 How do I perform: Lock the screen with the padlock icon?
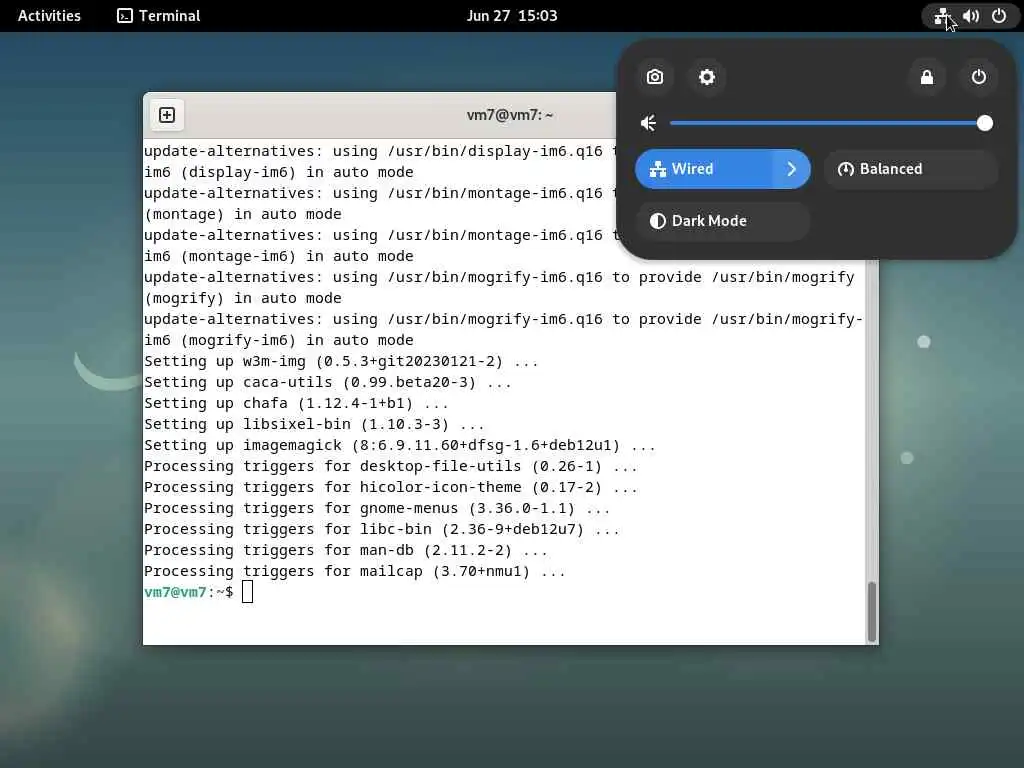point(927,77)
